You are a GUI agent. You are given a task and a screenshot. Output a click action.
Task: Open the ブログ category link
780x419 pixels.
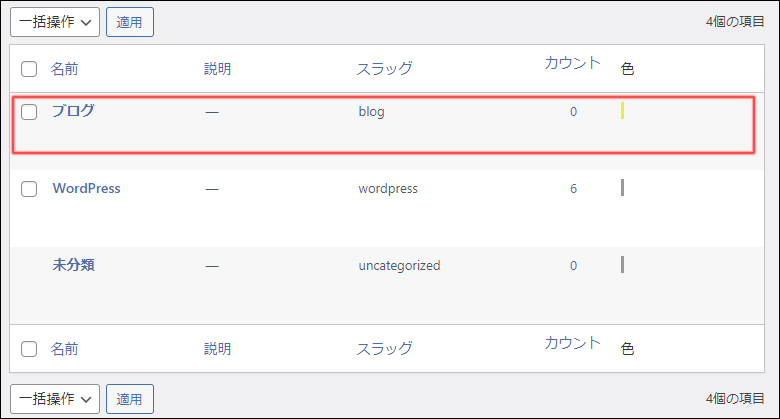pos(73,111)
